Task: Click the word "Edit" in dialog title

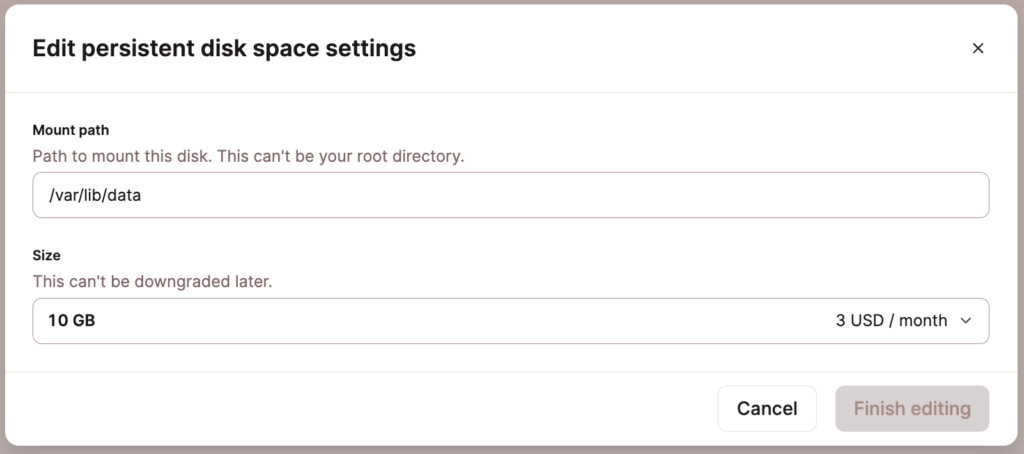Action: click(55, 48)
